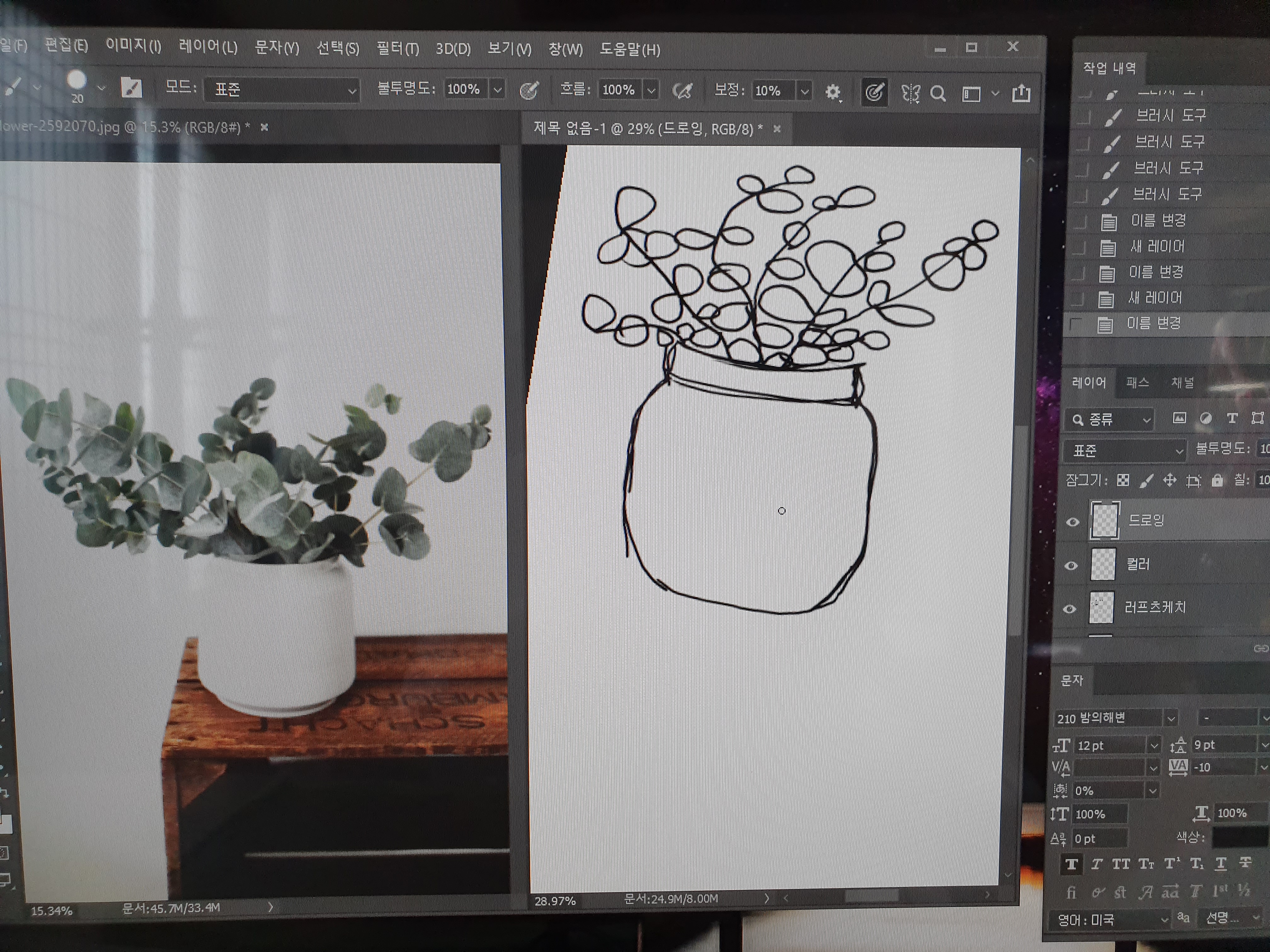Lock layer position with move icon
Viewport: 1270px width, 952px height.
click(x=1169, y=480)
